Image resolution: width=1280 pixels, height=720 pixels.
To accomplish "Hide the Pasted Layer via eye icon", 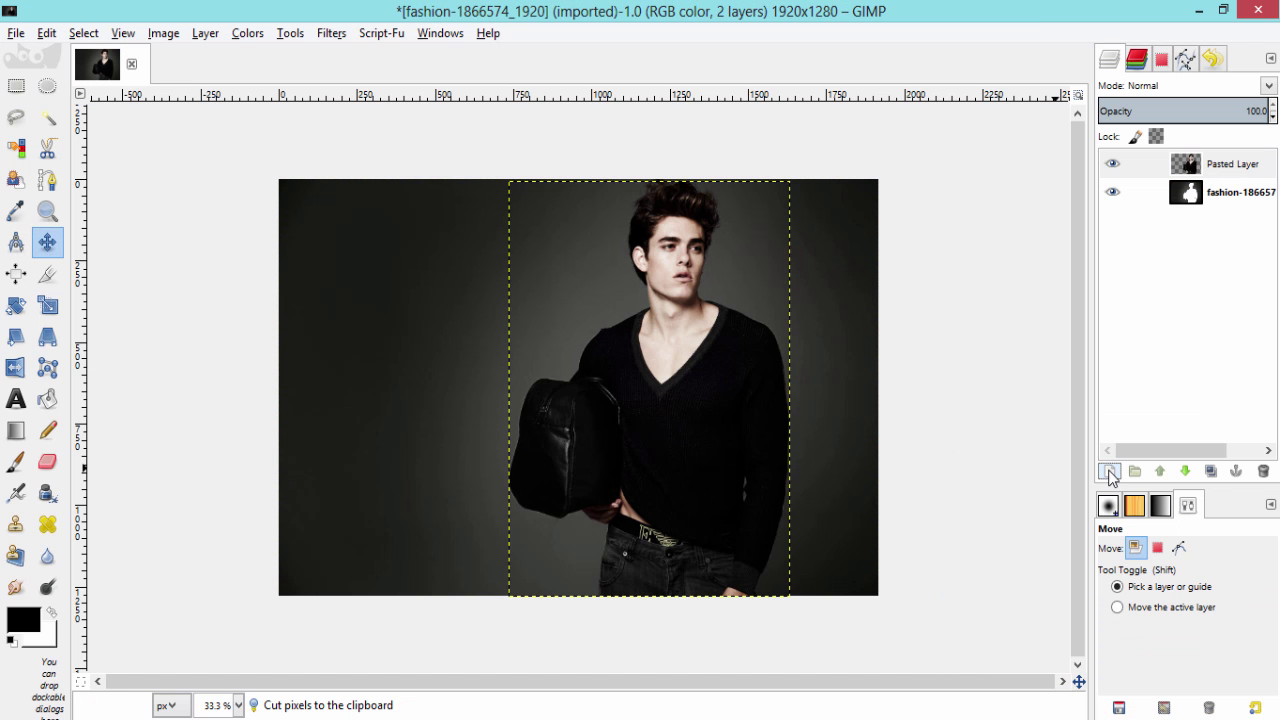I will 1112,164.
